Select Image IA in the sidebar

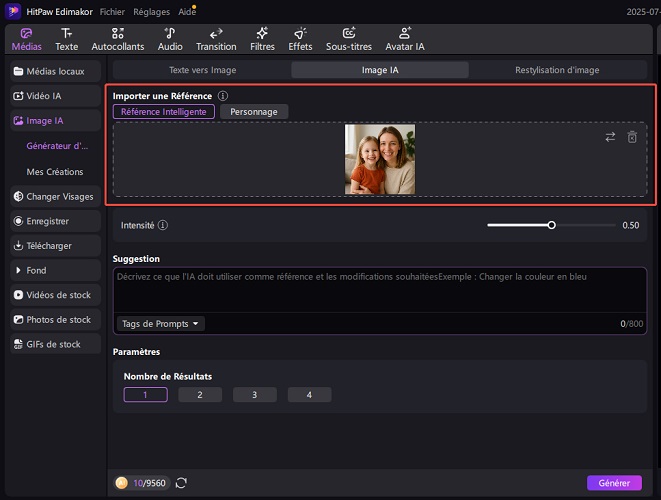(55, 121)
